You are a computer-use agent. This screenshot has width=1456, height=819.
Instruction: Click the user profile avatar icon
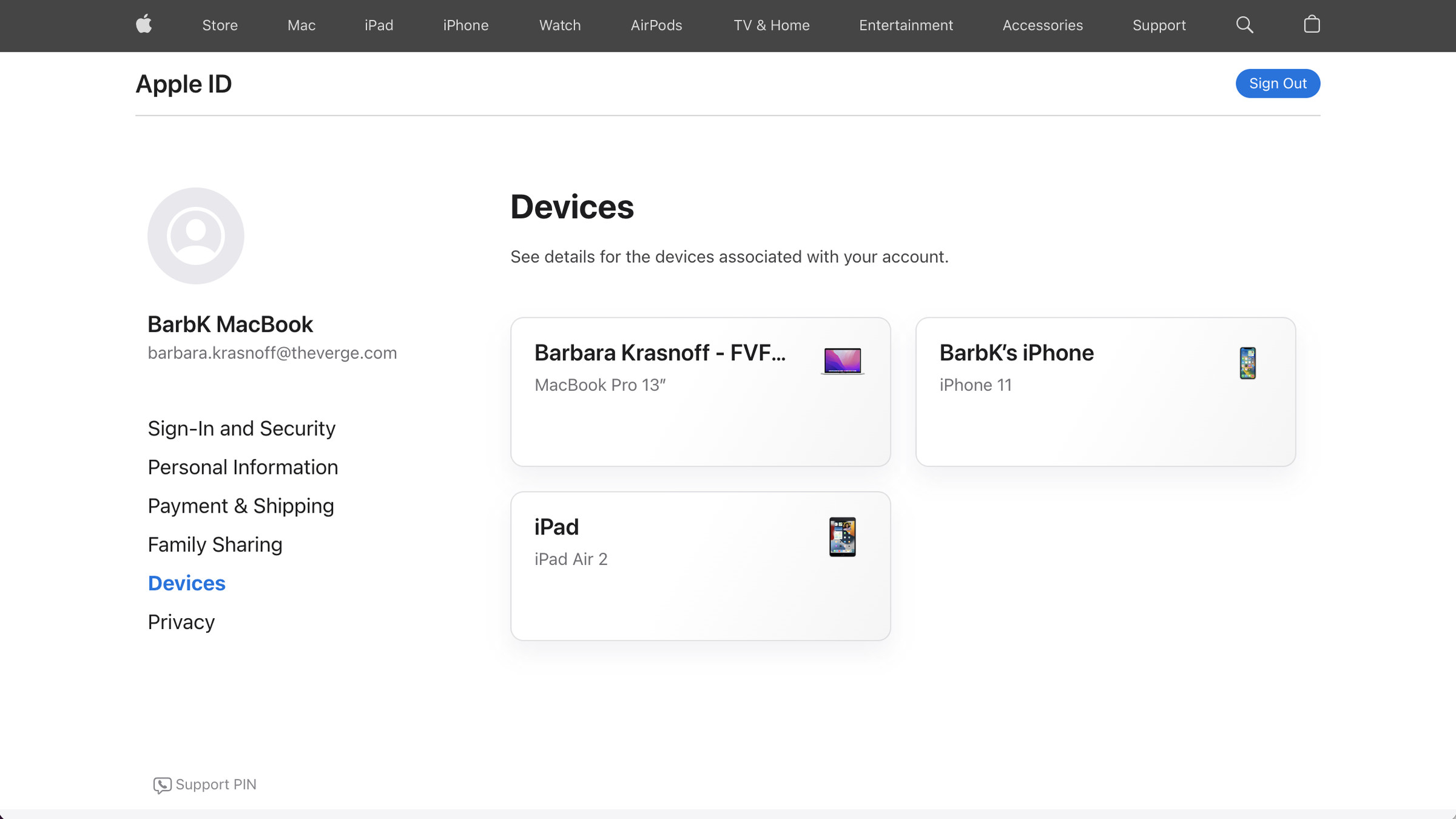(x=195, y=236)
